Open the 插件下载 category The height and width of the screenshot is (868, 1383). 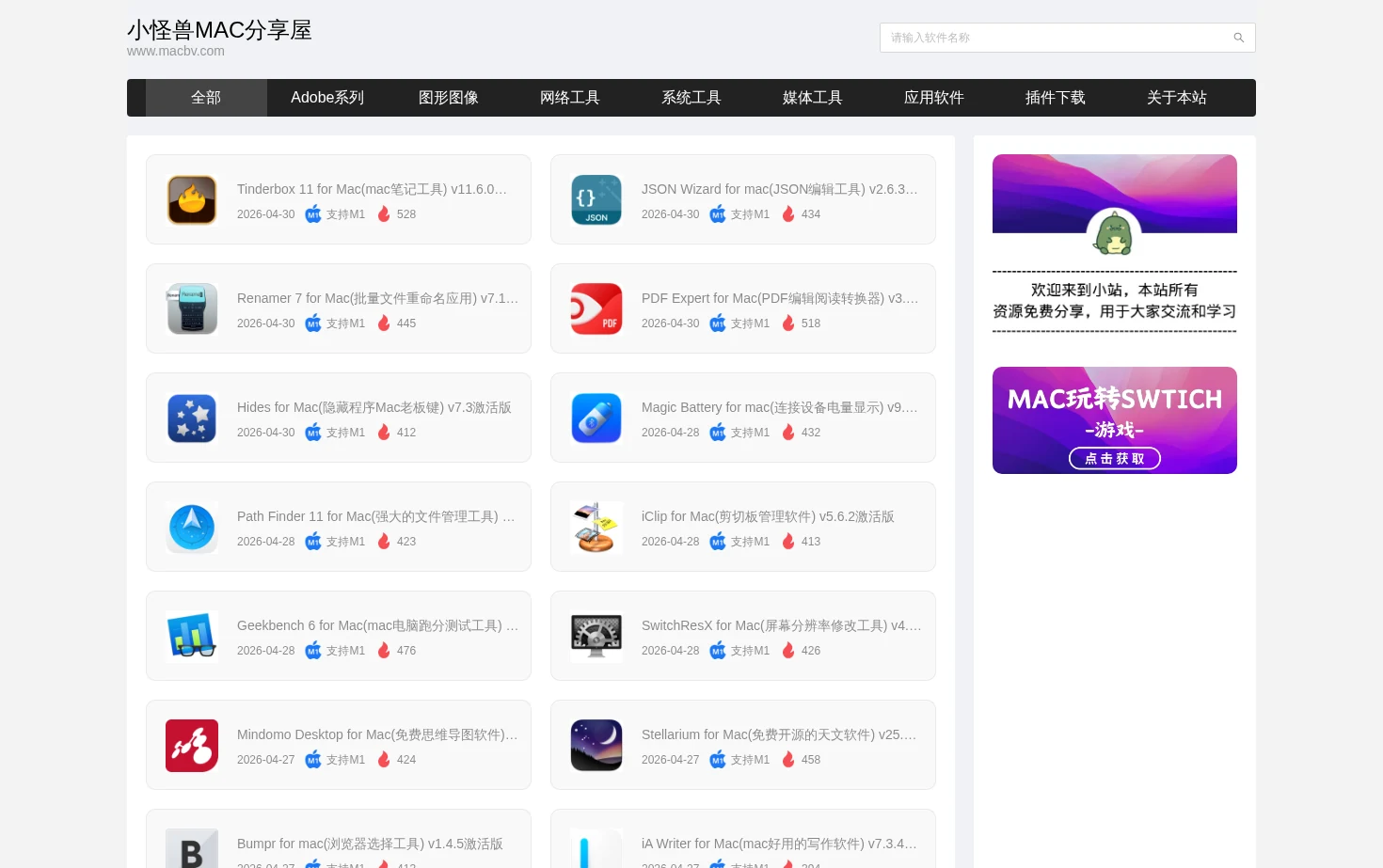[x=1056, y=98]
